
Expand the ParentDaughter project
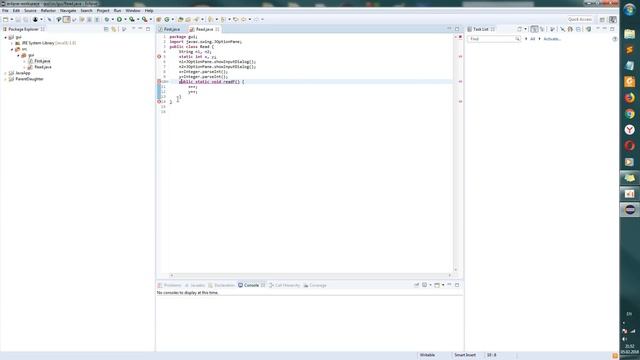pos(6,79)
